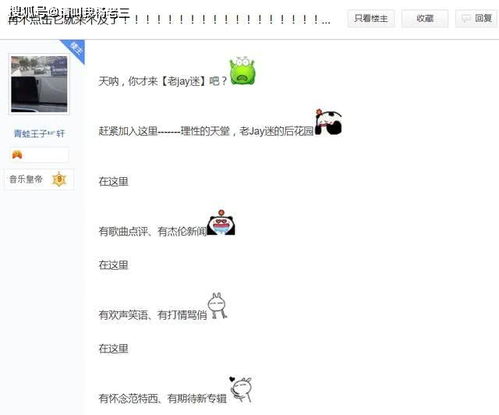The image size is (499, 415).
Task: Click the 只看楼主 button
Action: tap(371, 18)
